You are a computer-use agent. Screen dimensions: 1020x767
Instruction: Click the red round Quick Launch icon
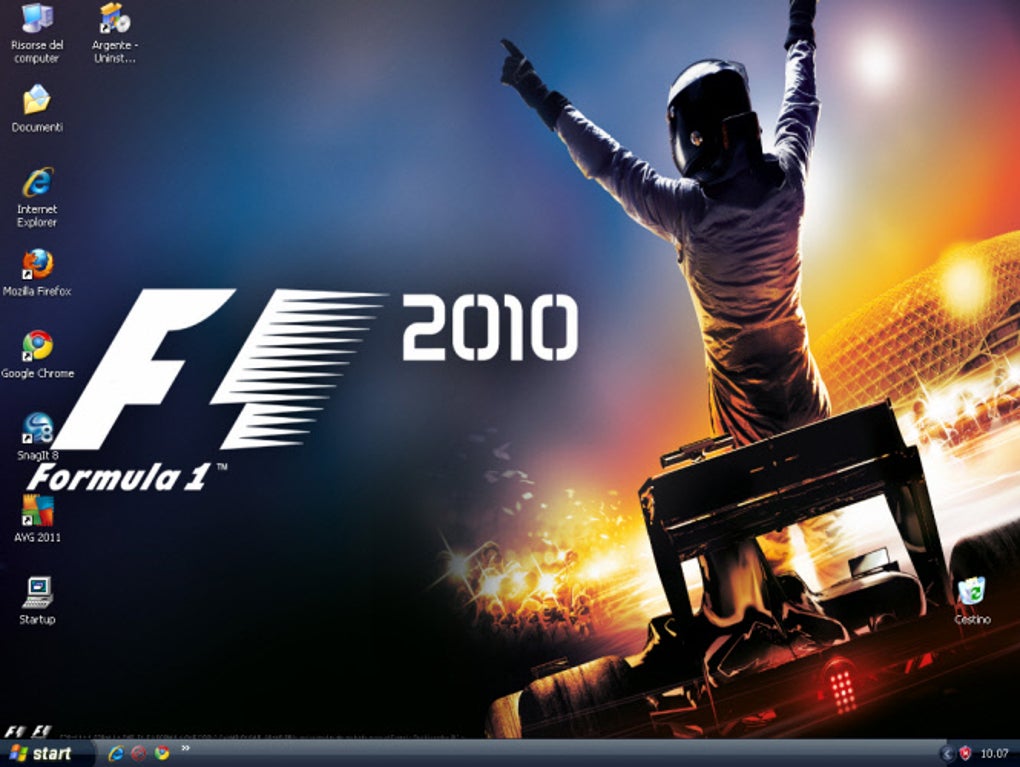(139, 753)
